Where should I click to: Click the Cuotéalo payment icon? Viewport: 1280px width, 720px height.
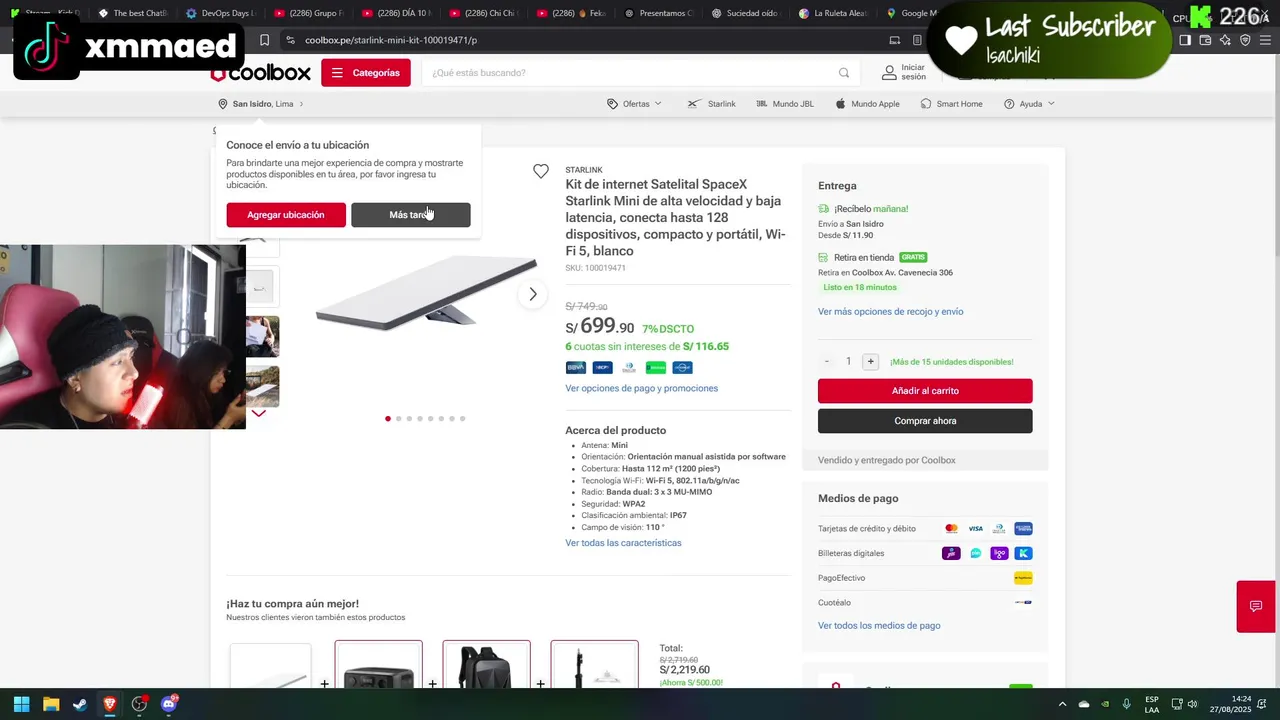(1023, 603)
